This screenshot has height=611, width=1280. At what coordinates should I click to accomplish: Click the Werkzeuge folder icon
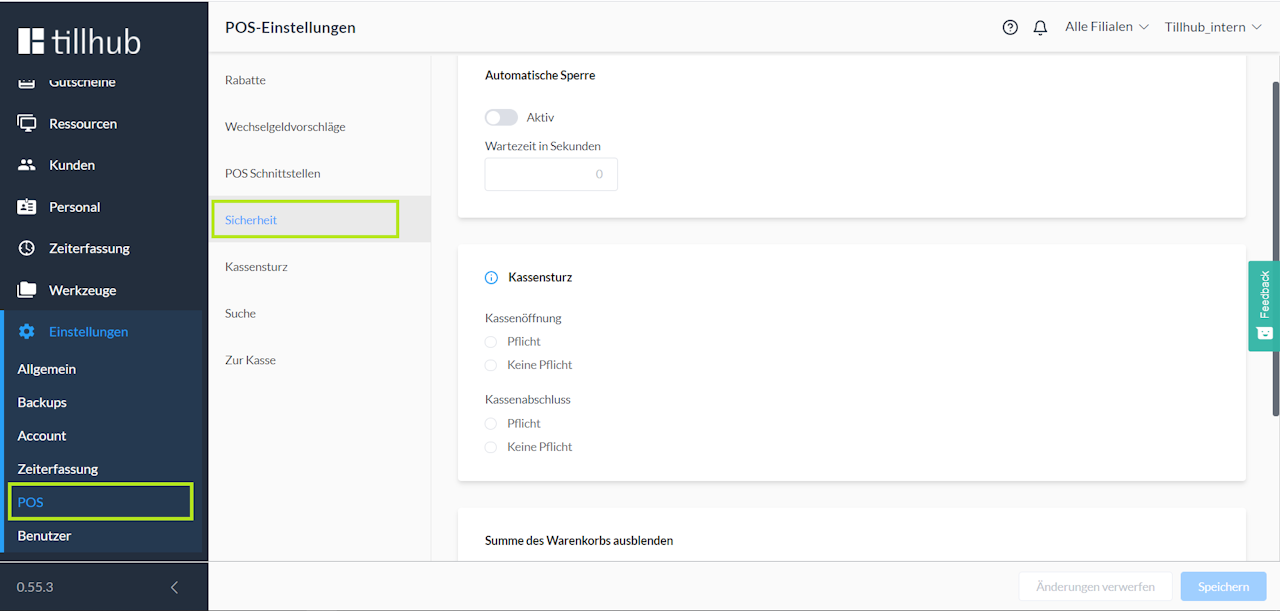[x=27, y=290]
